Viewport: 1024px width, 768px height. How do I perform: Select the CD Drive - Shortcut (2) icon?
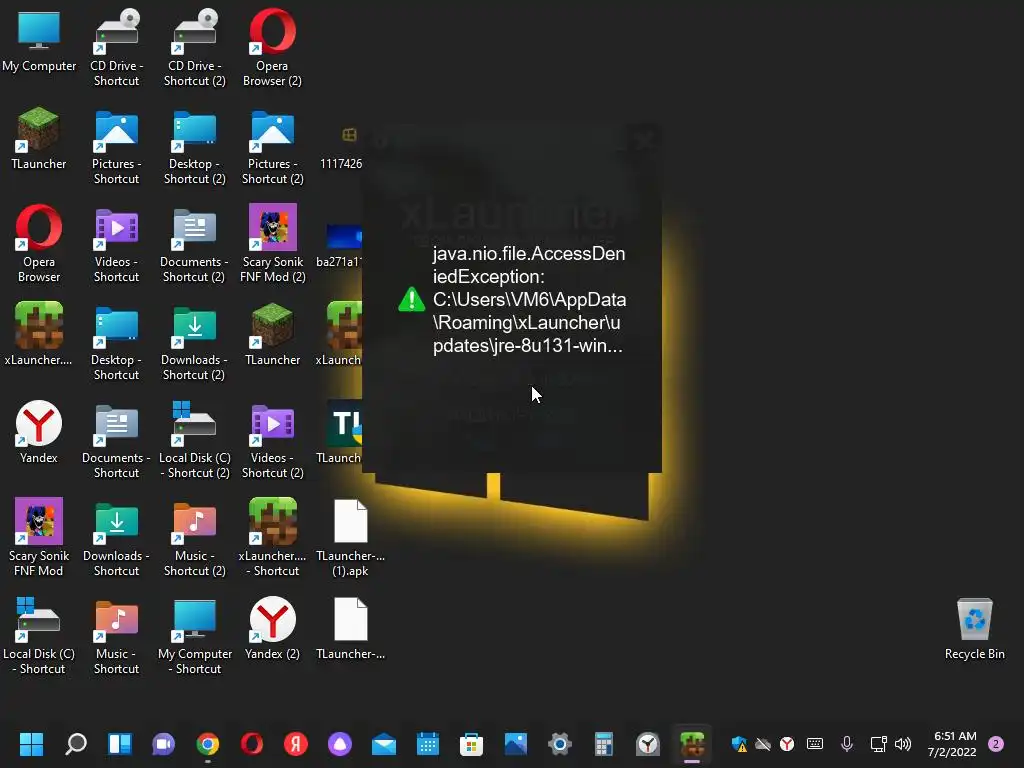pyautogui.click(x=195, y=47)
